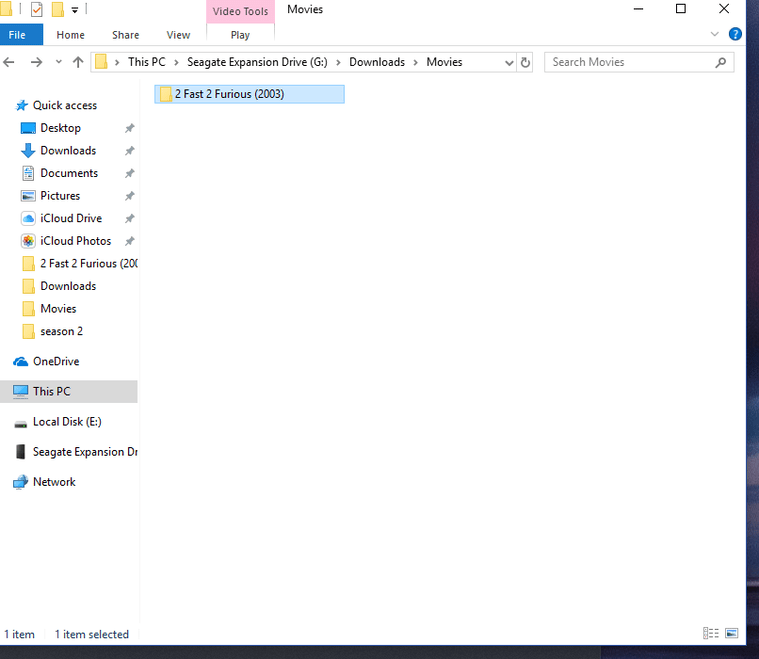This screenshot has width=759, height=659.
Task: Switch to the View ribbon tab
Action: [178, 35]
